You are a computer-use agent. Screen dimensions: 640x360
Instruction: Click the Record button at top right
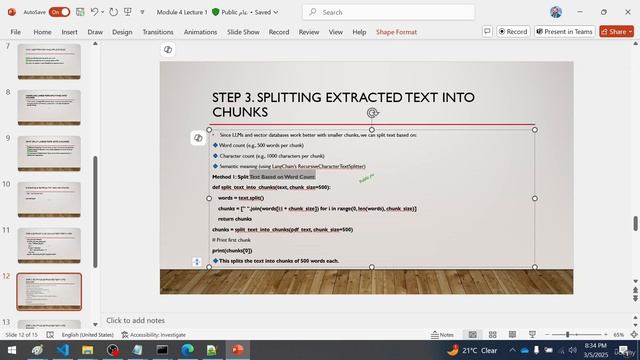click(x=513, y=31)
